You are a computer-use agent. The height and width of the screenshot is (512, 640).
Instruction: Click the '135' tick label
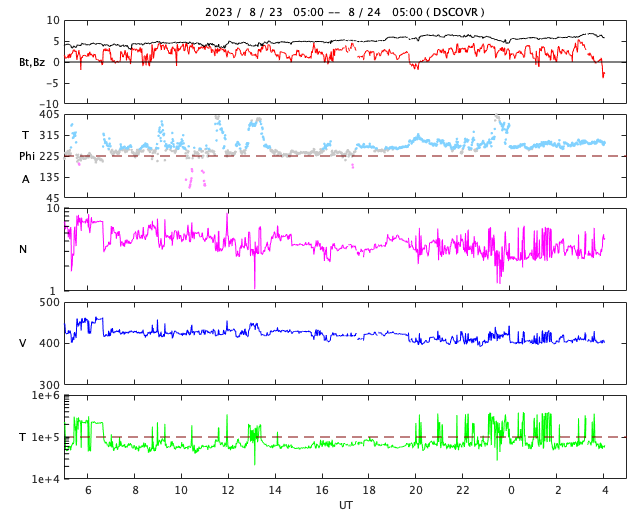[x=49, y=177]
